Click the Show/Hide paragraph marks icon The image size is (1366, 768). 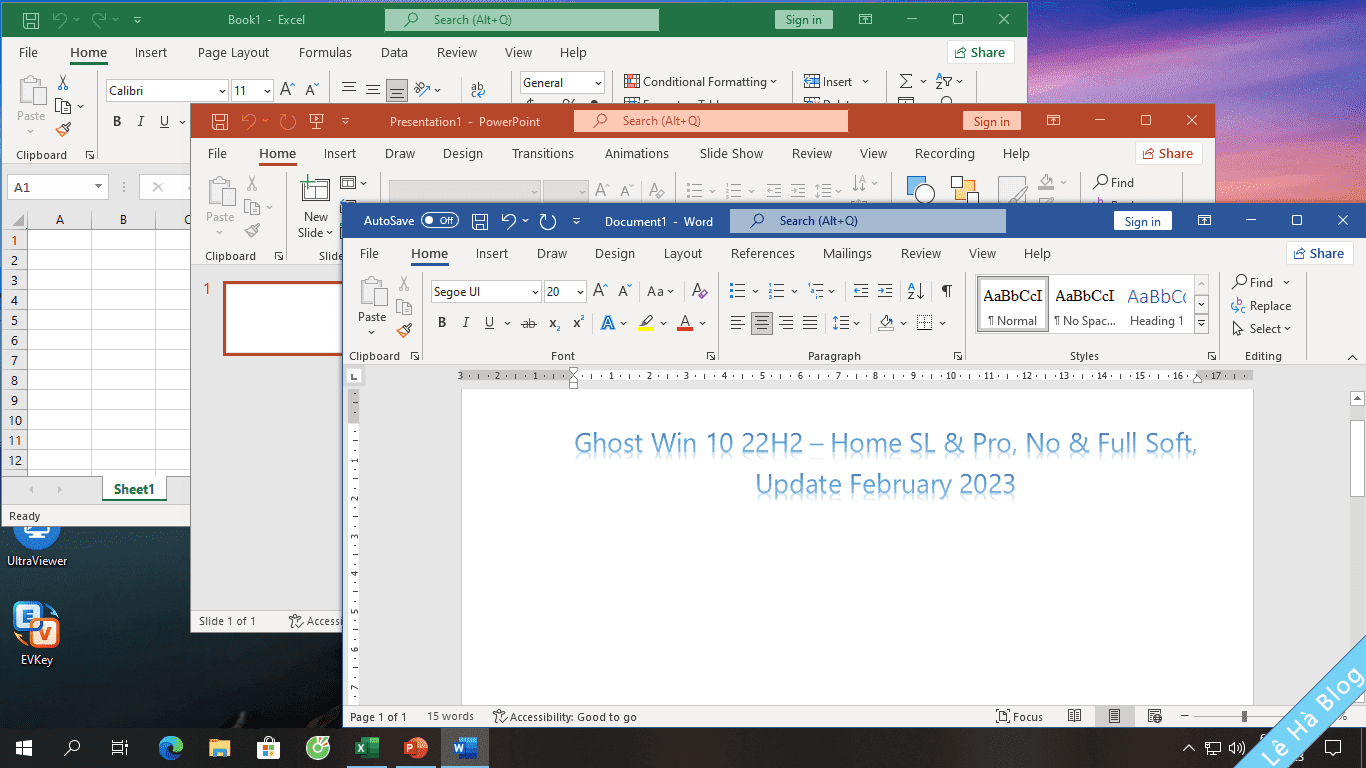946,291
